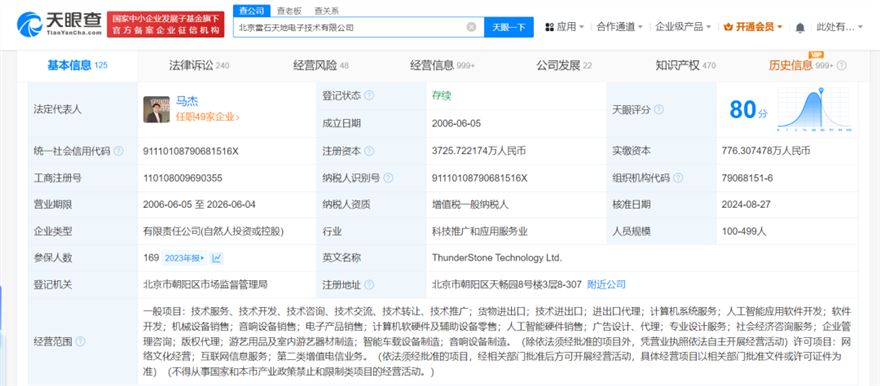Click help icon beside 历史信息 tab

click(x=841, y=66)
